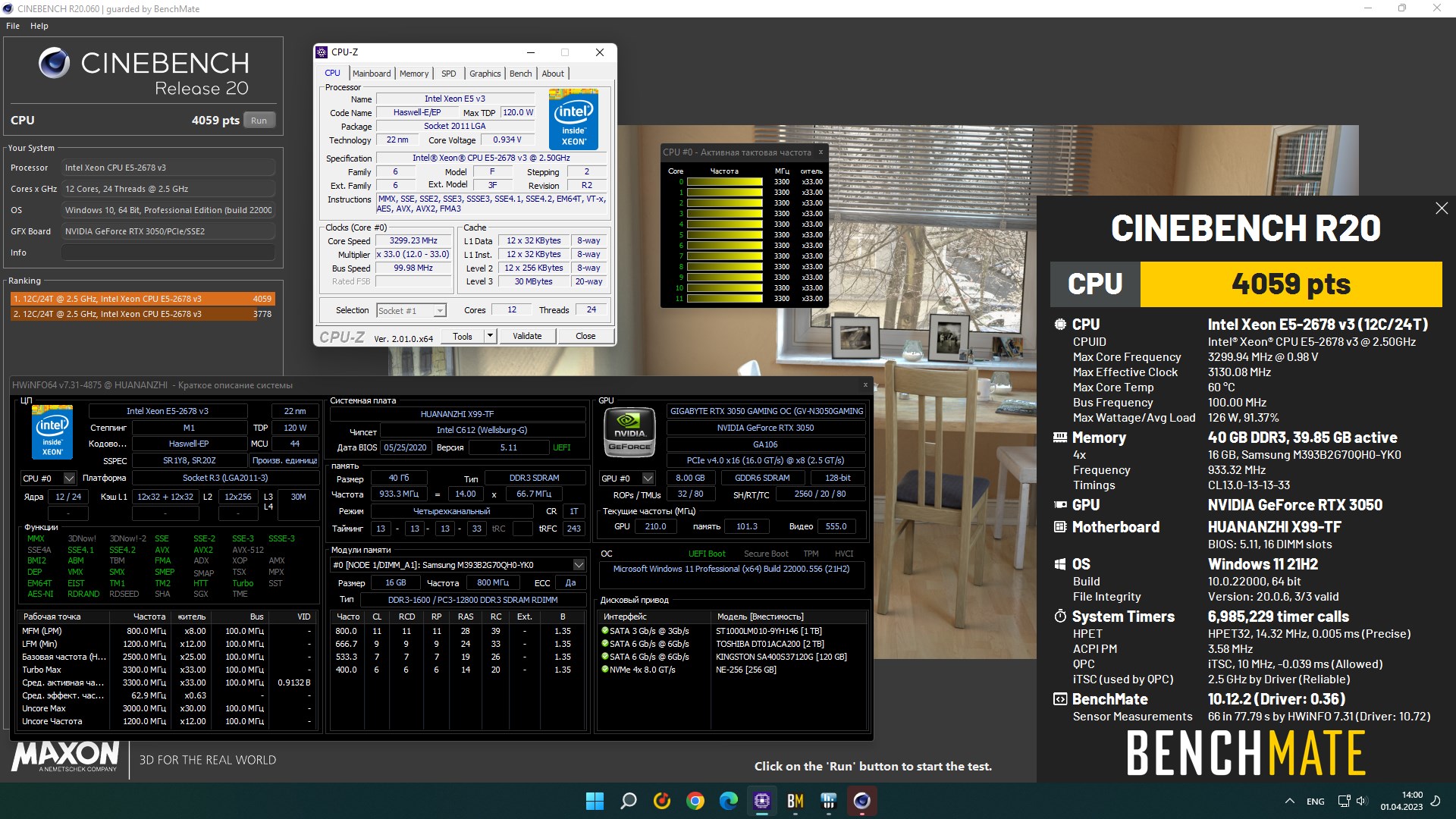Open the Help menu in Cinebench
Screen dimensions: 1456x819
[39, 26]
